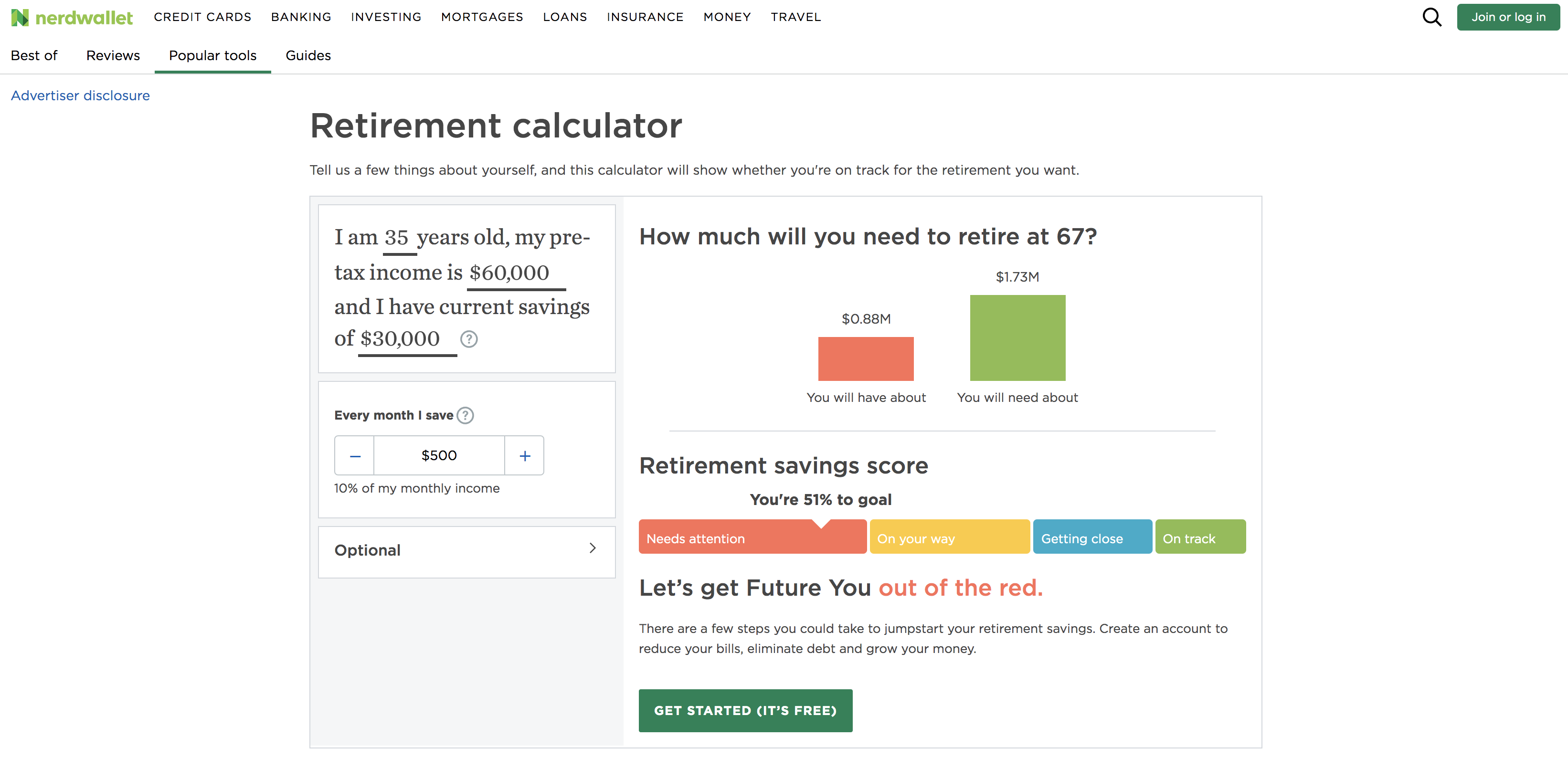Click the NerdWallet logo
This screenshot has width=1568, height=758.
[72, 17]
